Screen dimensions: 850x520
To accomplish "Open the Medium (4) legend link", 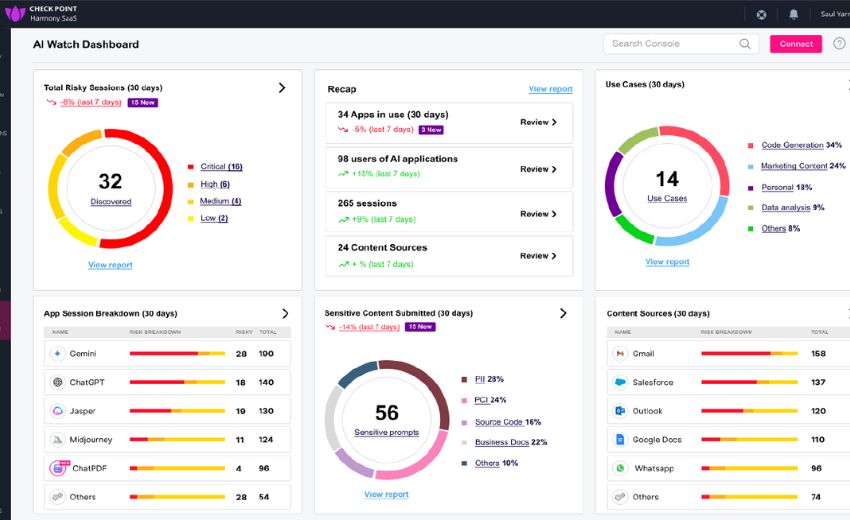I will click(220, 201).
